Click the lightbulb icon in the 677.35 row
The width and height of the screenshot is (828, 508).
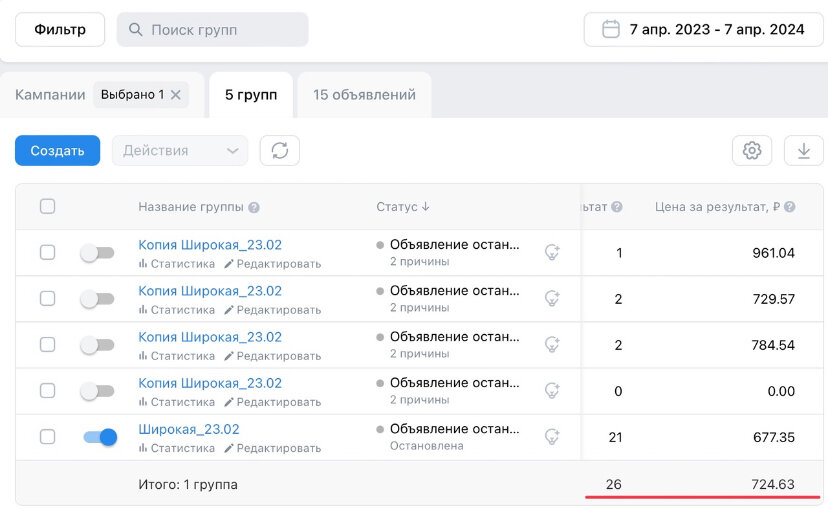552,437
